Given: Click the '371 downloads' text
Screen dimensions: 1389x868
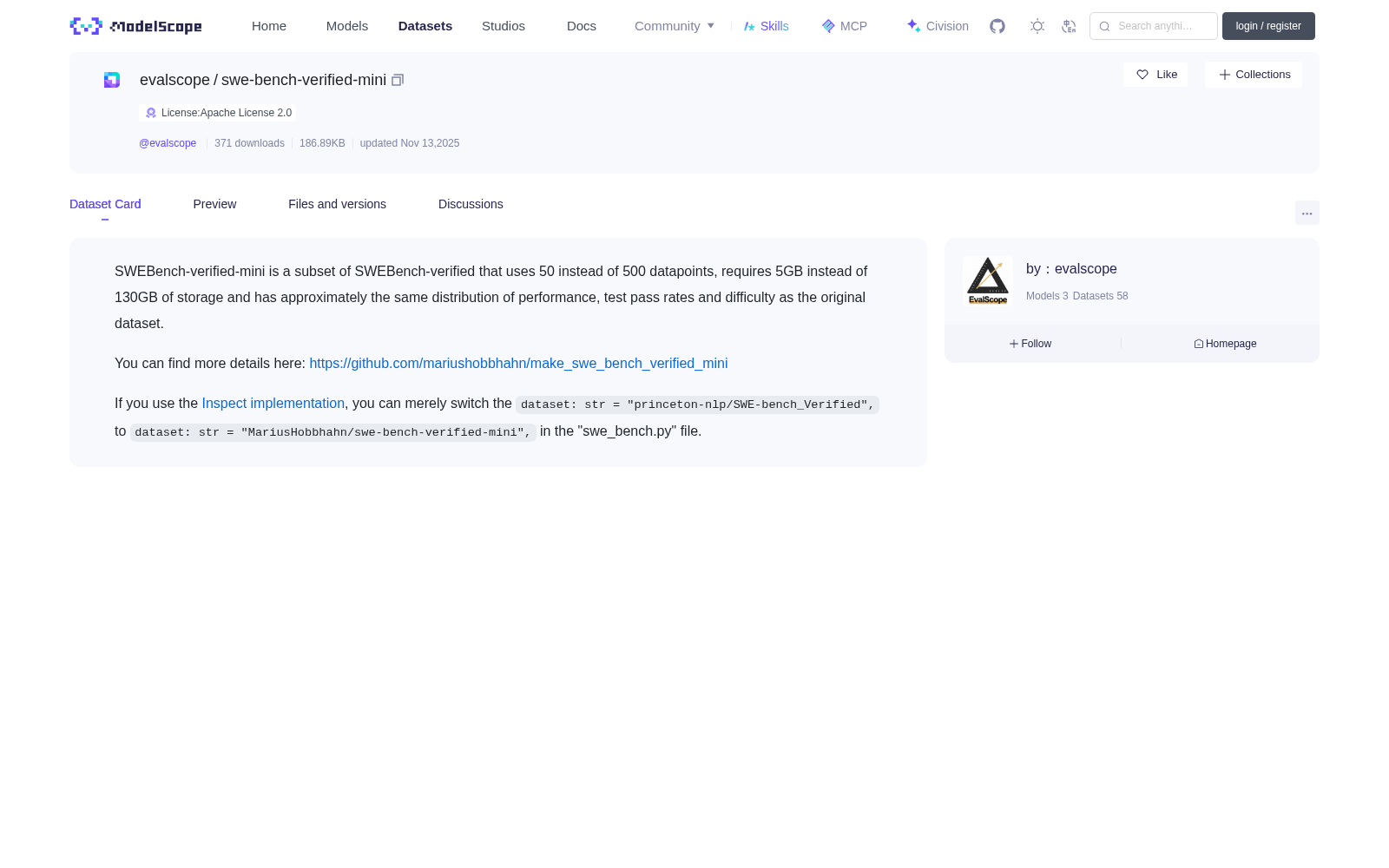Looking at the screenshot, I should pos(249,143).
